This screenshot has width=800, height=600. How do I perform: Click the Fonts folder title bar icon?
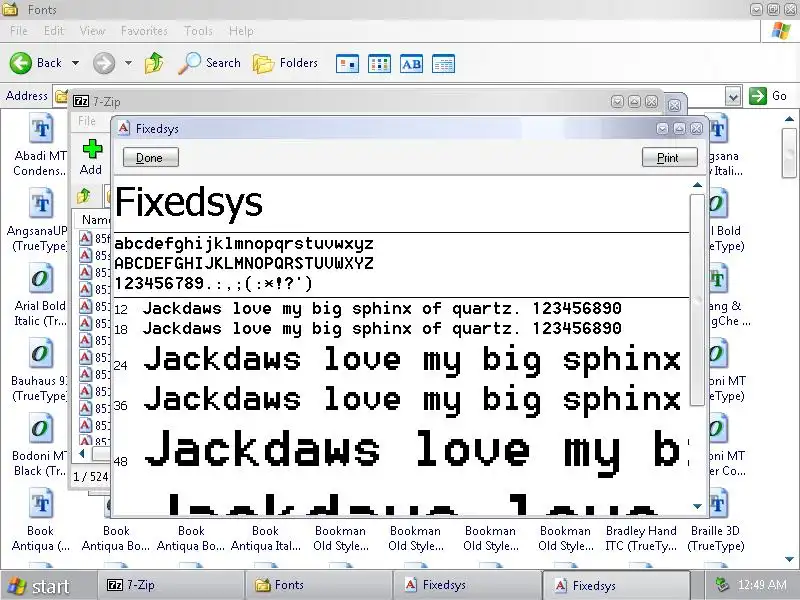(x=10, y=9)
